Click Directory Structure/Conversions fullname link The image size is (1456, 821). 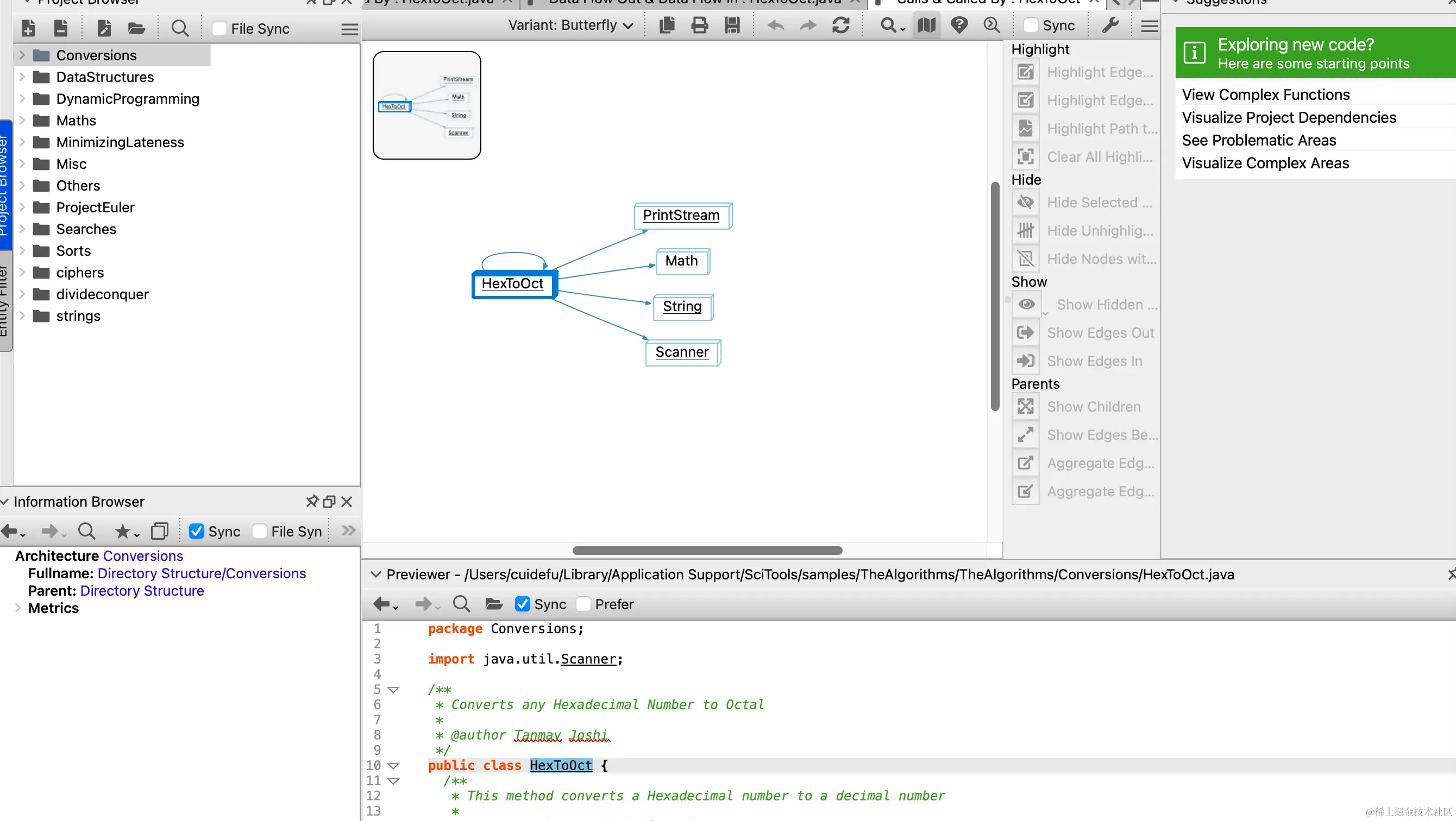click(x=202, y=573)
